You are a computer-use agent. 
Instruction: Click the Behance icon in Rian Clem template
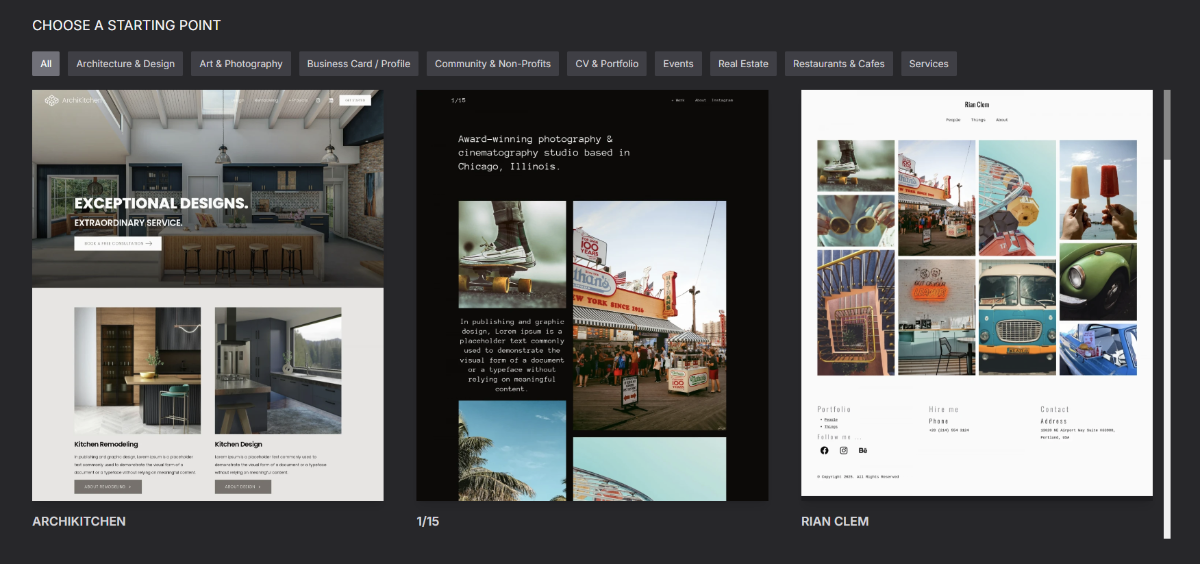[863, 450]
